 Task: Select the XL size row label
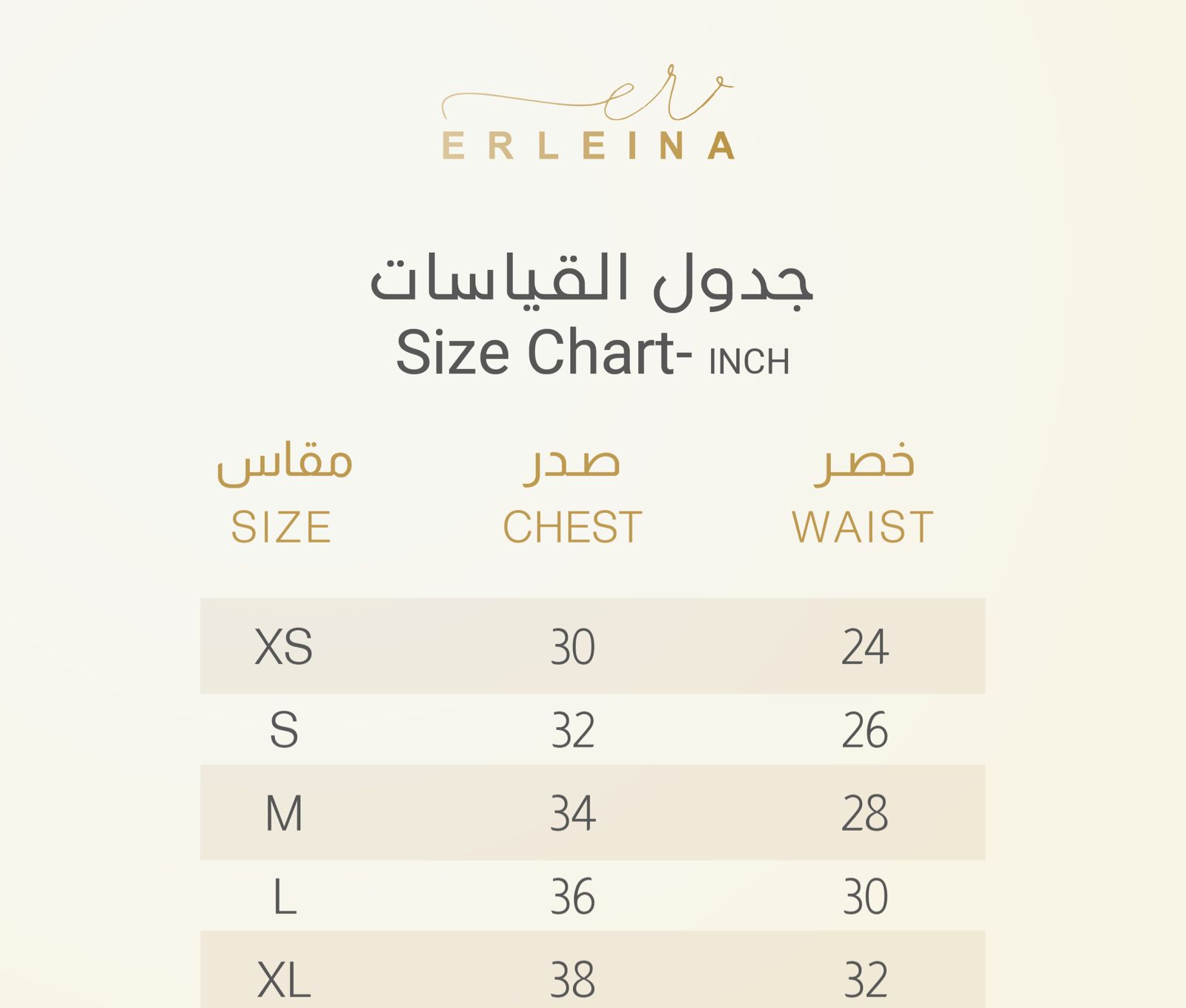click(x=284, y=980)
